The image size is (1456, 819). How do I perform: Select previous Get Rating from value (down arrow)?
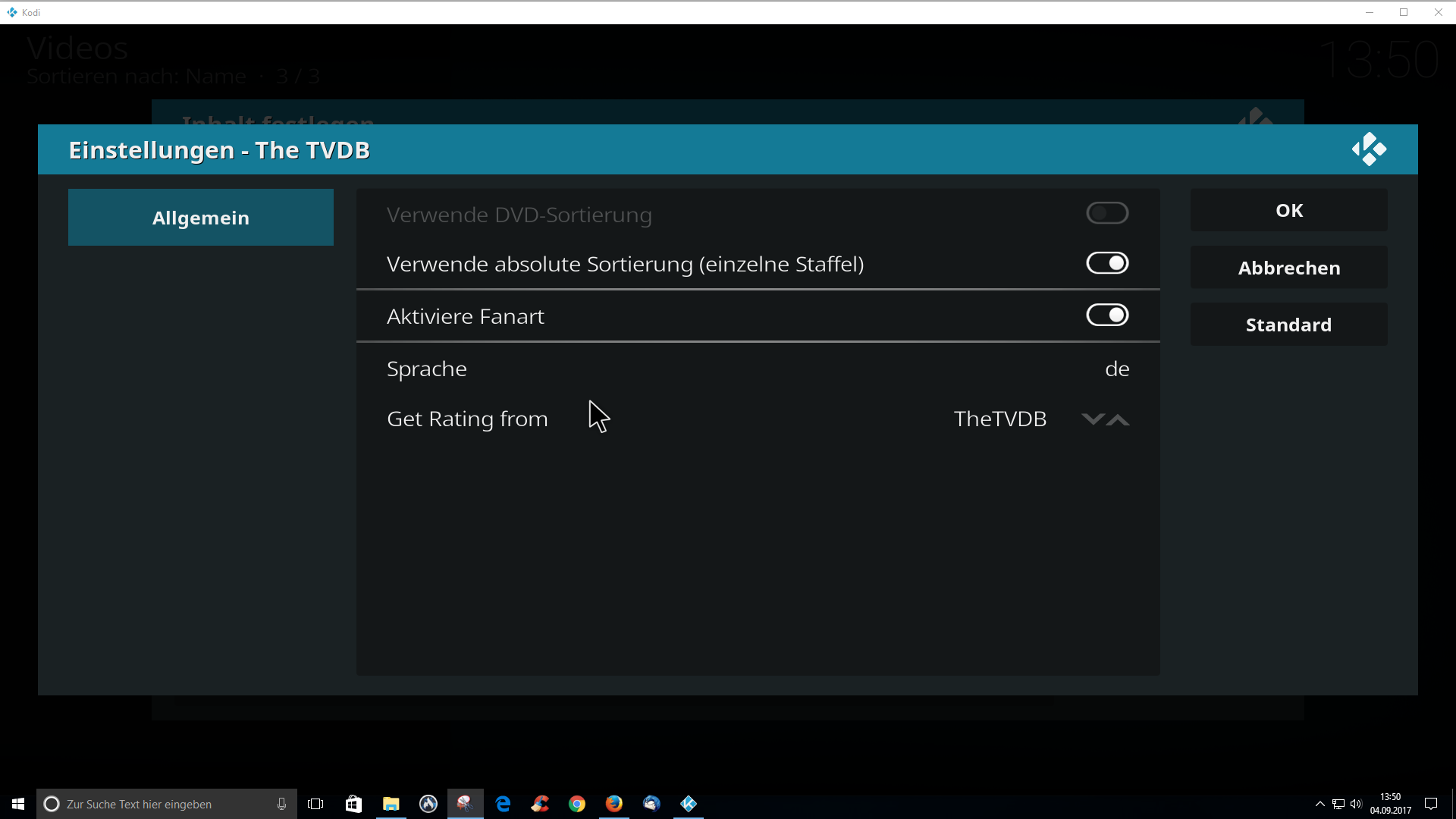pos(1093,419)
